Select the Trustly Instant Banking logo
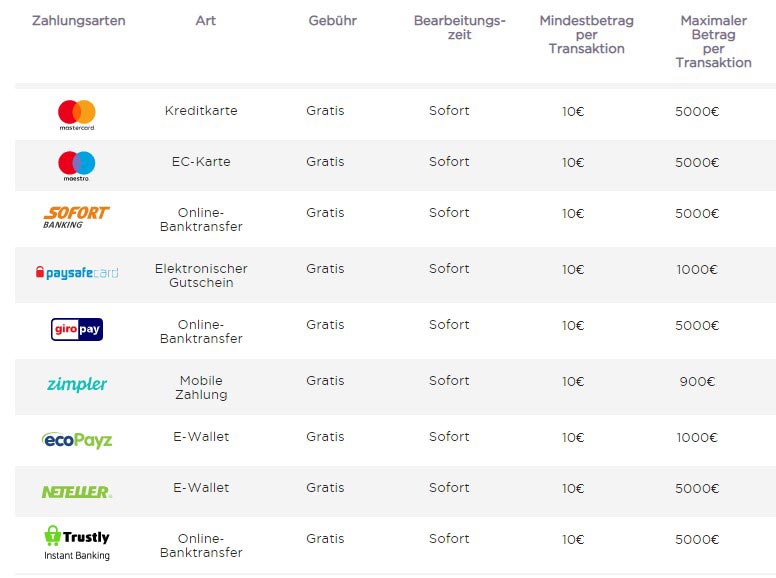This screenshot has width=776, height=578. [x=77, y=544]
